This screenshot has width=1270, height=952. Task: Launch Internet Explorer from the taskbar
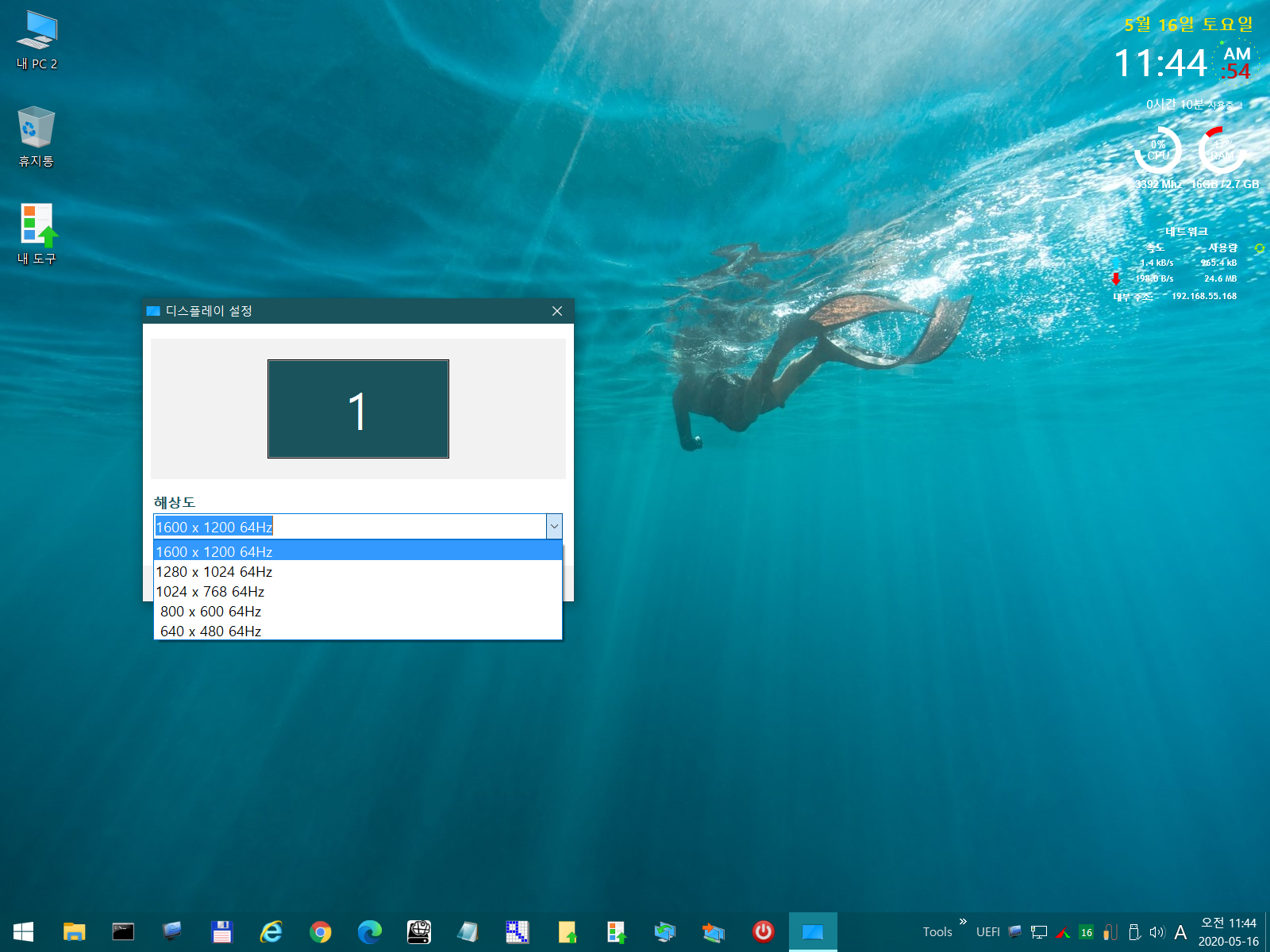(x=271, y=931)
